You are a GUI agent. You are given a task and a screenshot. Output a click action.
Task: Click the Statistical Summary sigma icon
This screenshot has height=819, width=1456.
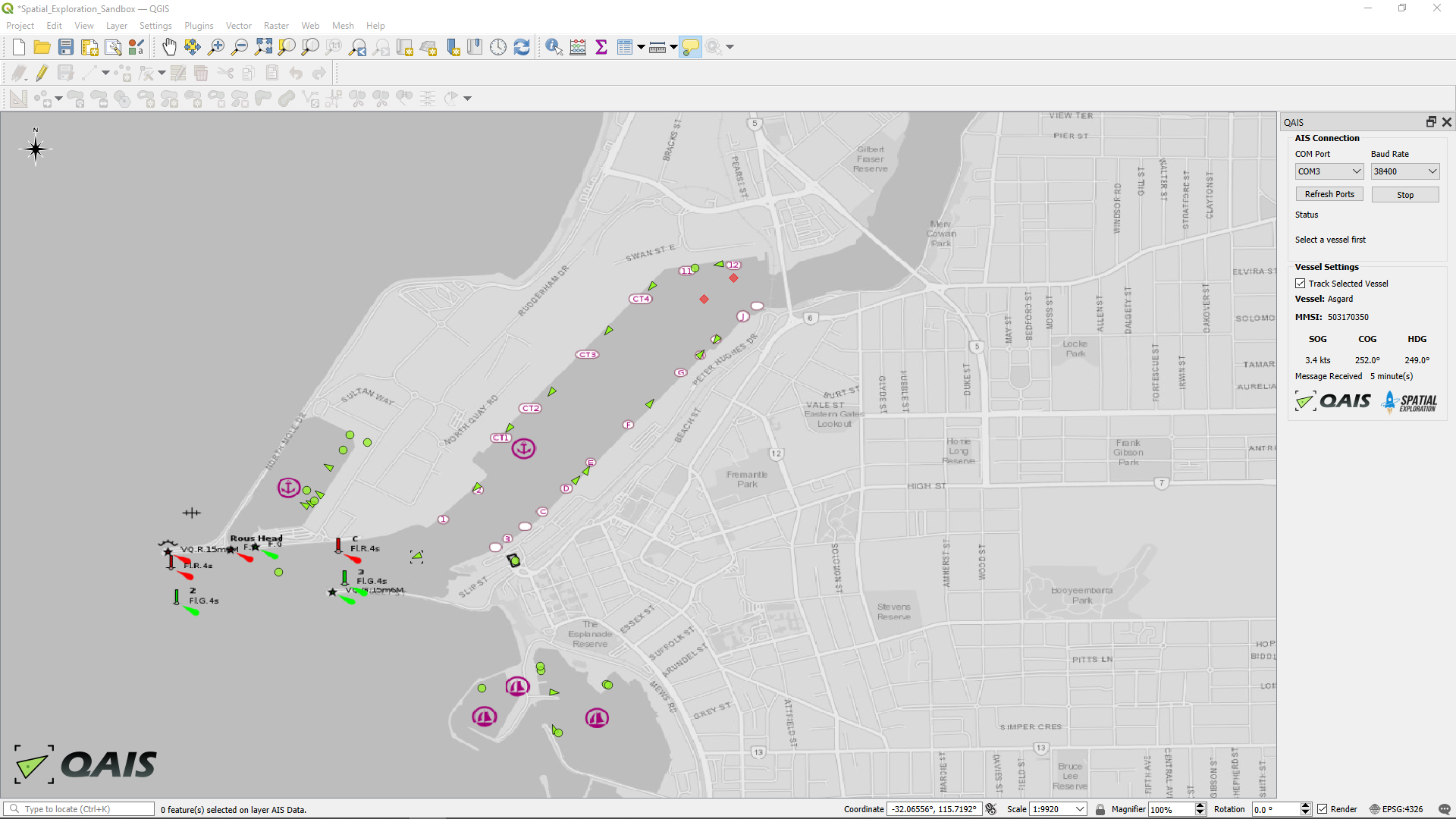(601, 47)
